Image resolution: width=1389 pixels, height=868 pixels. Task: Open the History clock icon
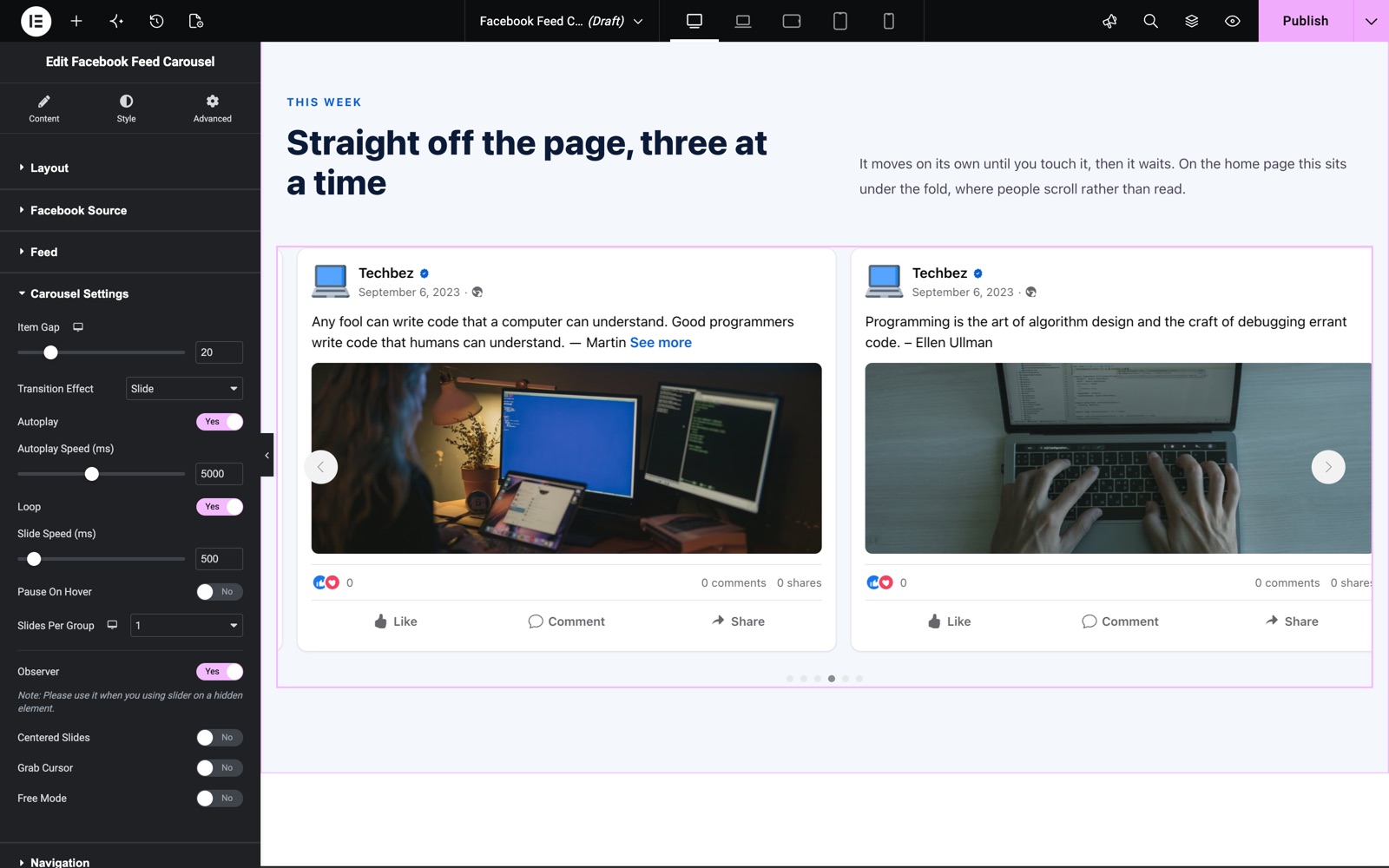coord(156,21)
